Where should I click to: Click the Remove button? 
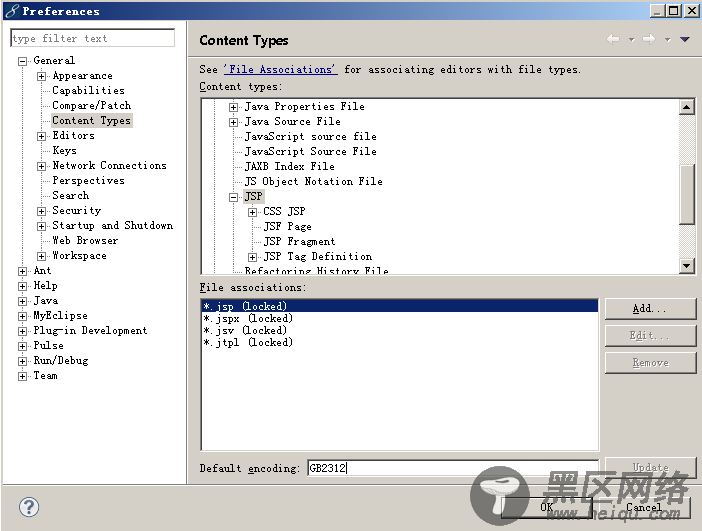[x=651, y=363]
